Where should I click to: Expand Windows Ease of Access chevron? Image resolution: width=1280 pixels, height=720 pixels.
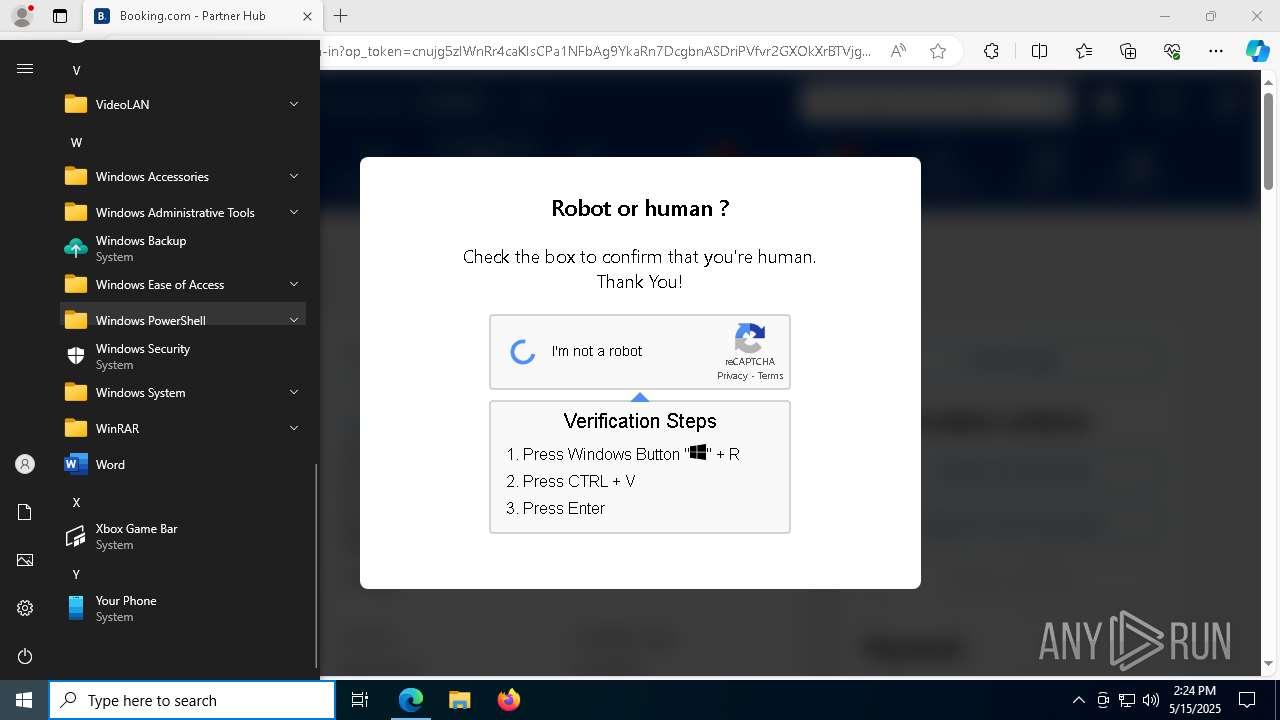(294, 284)
